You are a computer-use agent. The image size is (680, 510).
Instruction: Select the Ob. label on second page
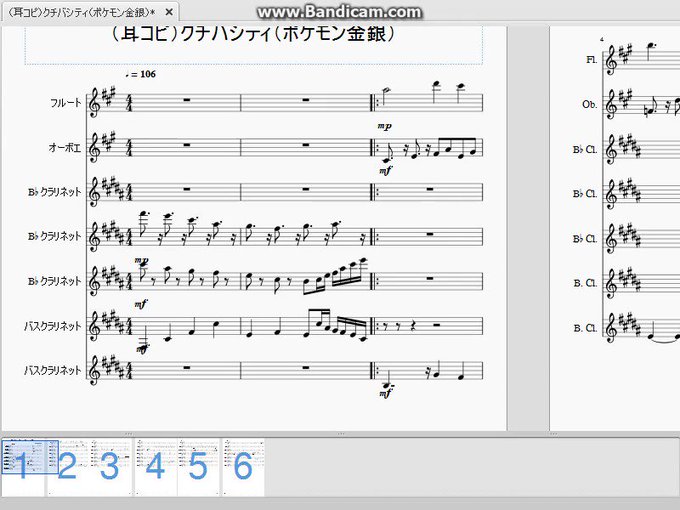pos(590,105)
